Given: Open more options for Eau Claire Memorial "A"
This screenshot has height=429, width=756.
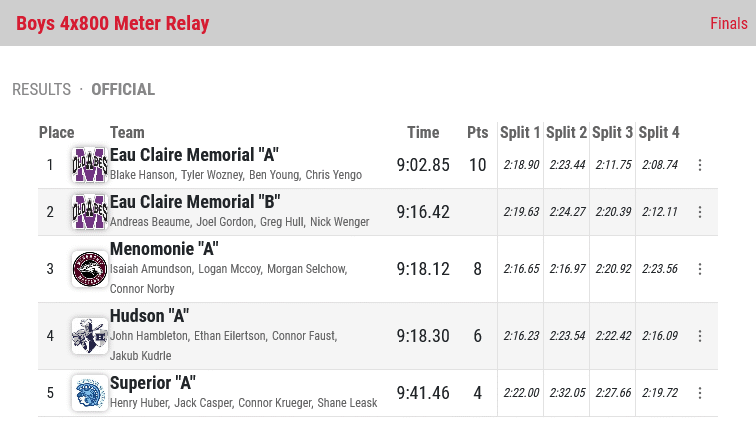Looking at the screenshot, I should point(700,165).
